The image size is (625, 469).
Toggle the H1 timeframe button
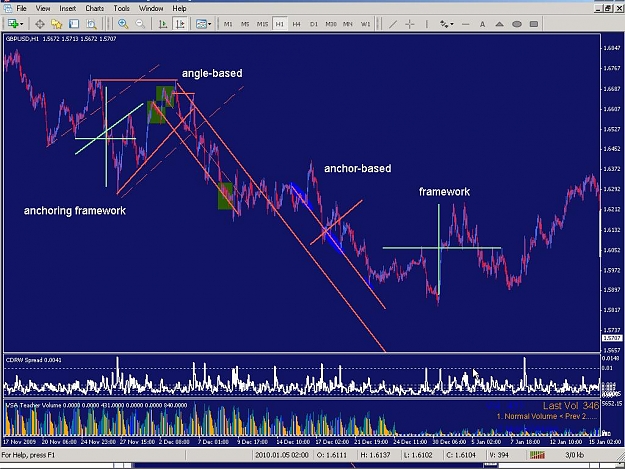pyautogui.click(x=280, y=24)
